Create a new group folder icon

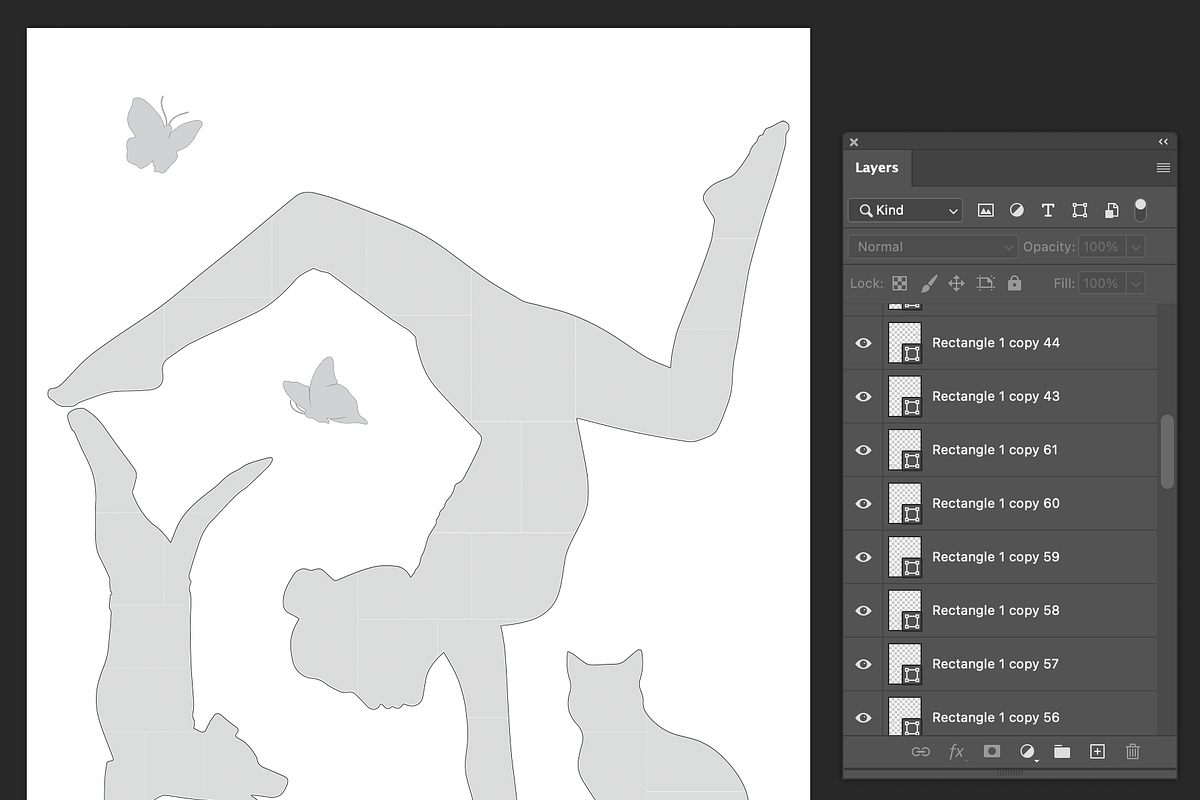point(1062,751)
